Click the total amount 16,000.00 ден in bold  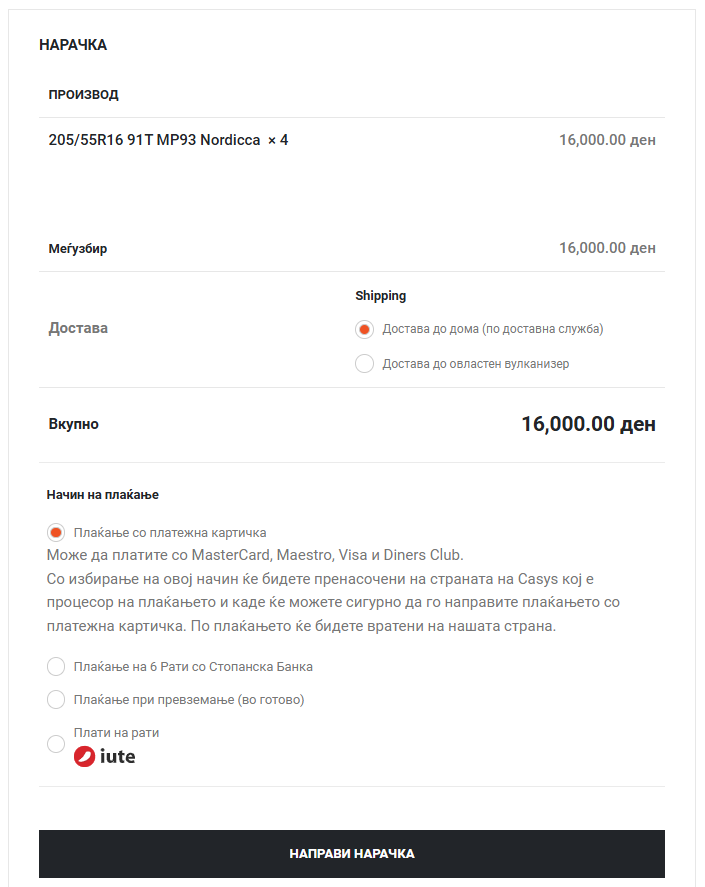tap(588, 424)
